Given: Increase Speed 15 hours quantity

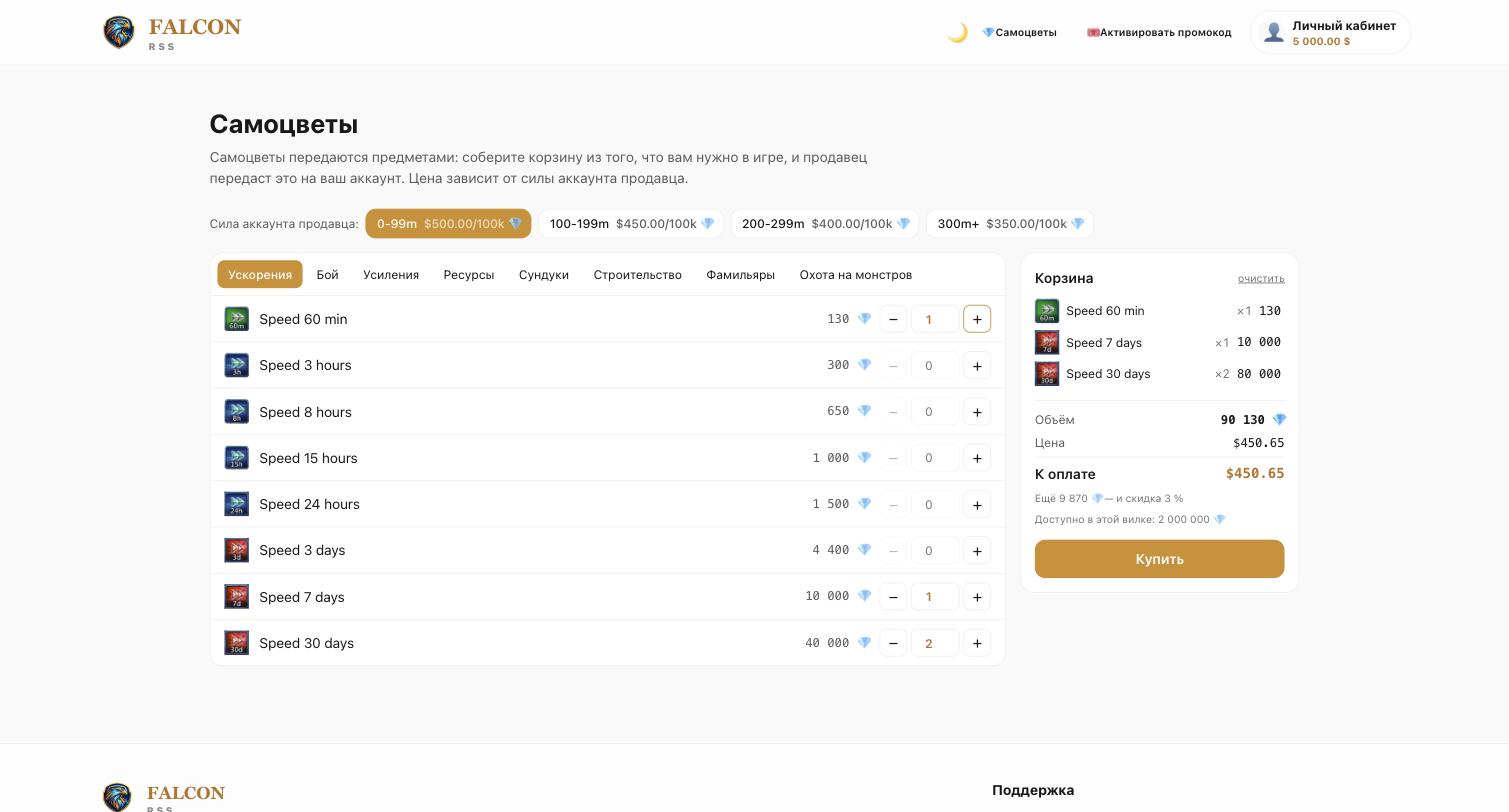Looking at the screenshot, I should [x=977, y=458].
